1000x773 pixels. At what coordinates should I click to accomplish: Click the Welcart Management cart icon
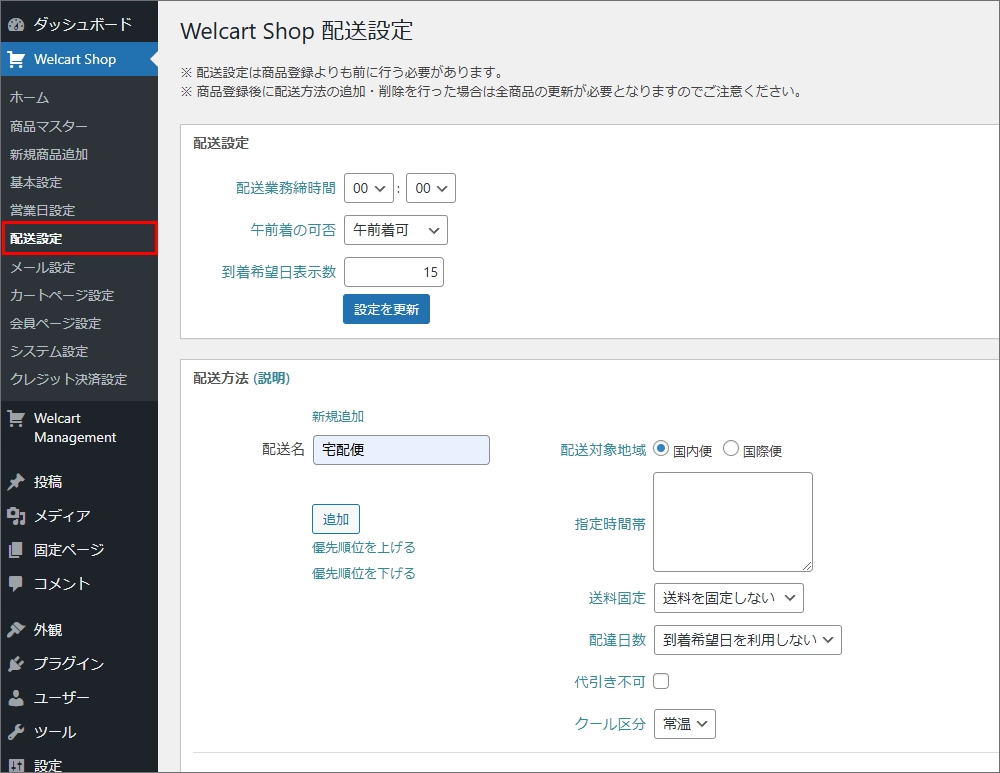pos(16,419)
